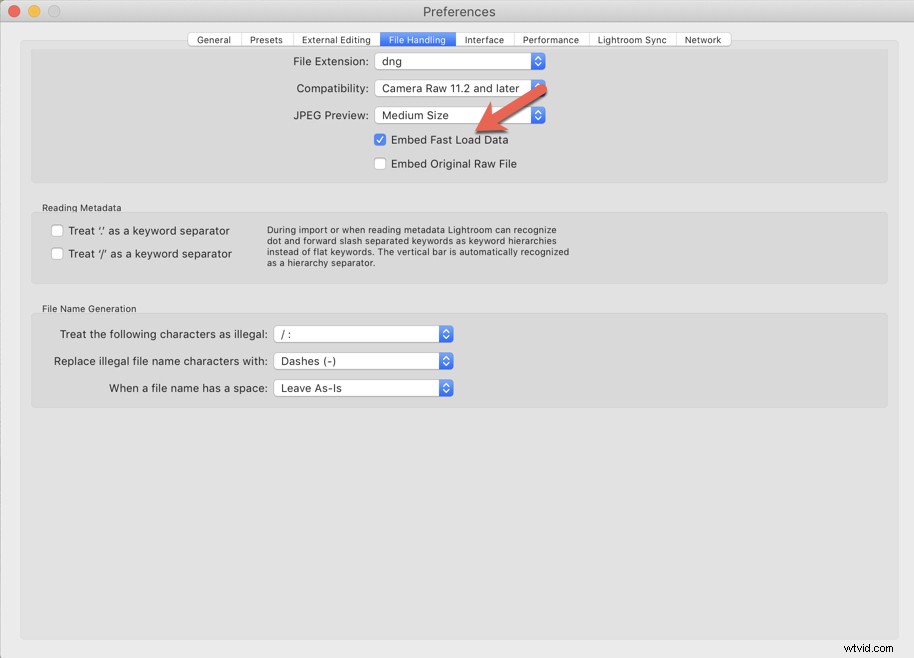Select the External Editing tab
The image size is (914, 658).
click(335, 39)
